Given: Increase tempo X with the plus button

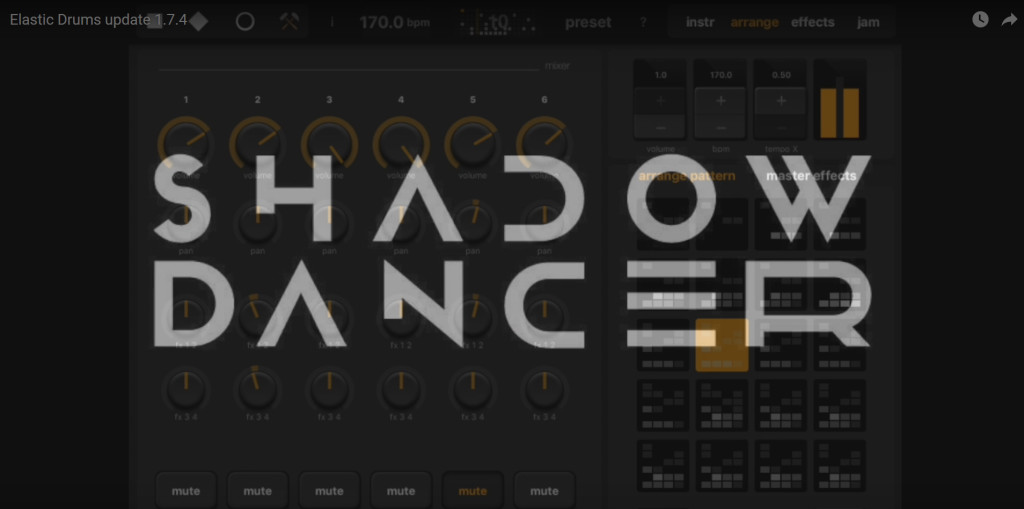Looking at the screenshot, I should (x=781, y=101).
